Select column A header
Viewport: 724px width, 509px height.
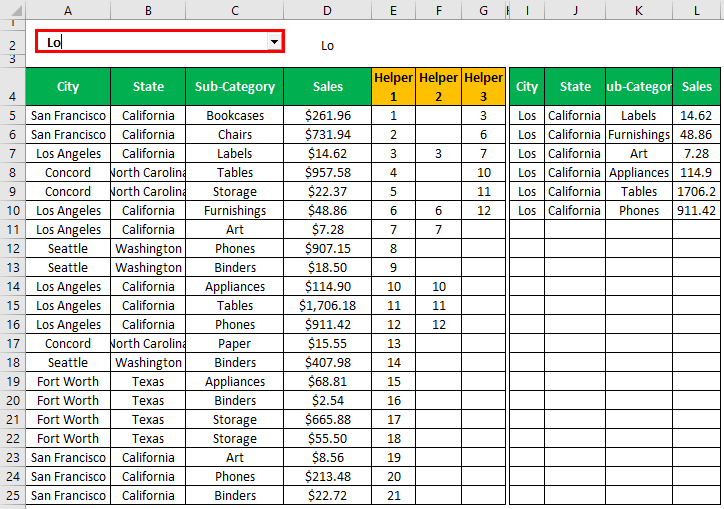pyautogui.click(x=68, y=10)
